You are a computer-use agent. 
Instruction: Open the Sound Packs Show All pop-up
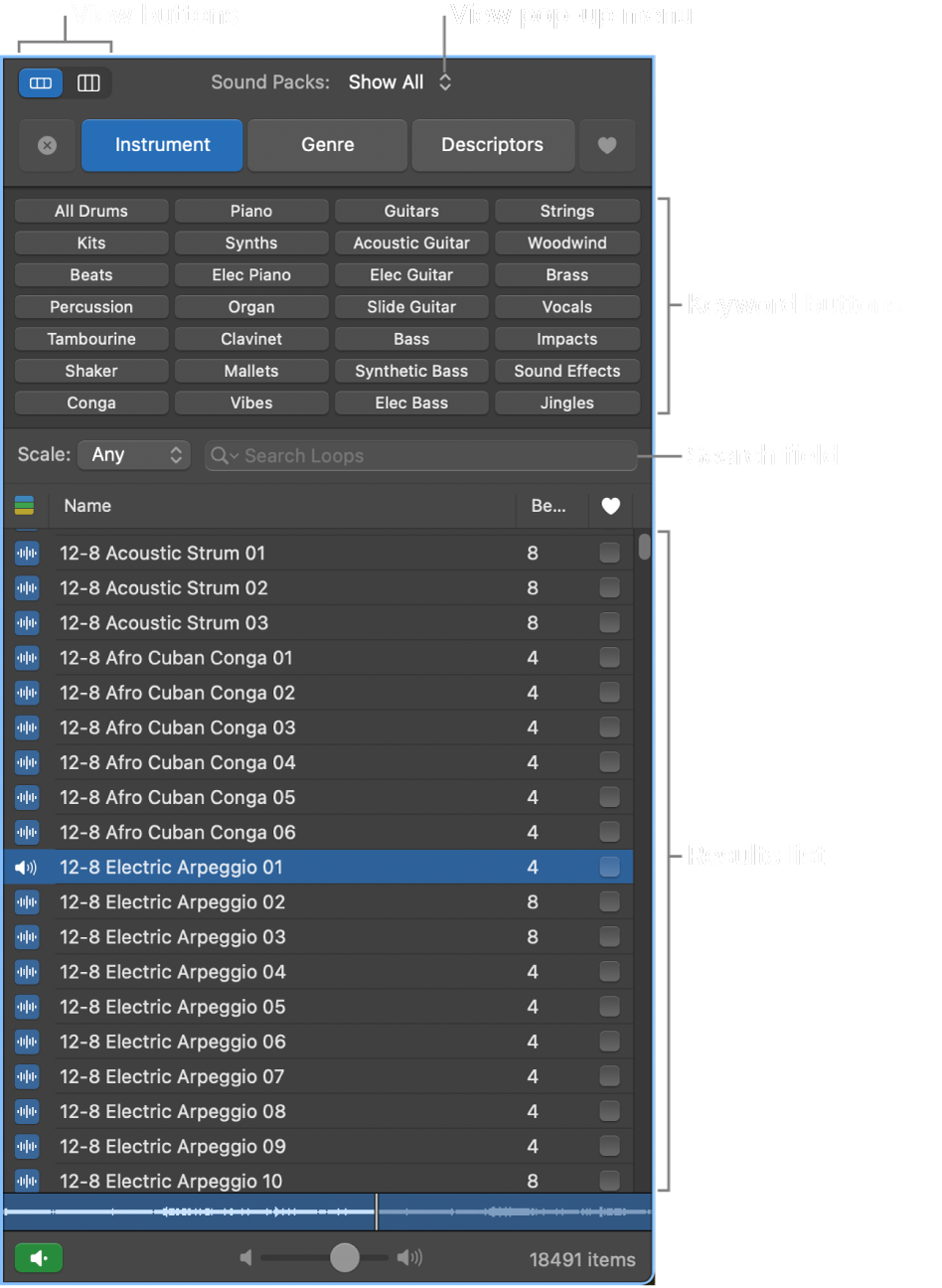click(x=399, y=82)
